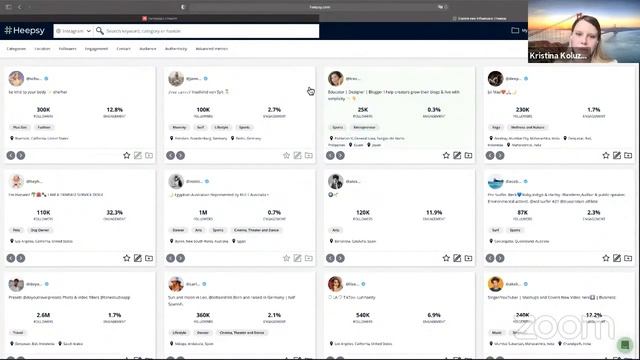Edit notes on the 100K followers card
640x360 pixels.
pos(298,156)
